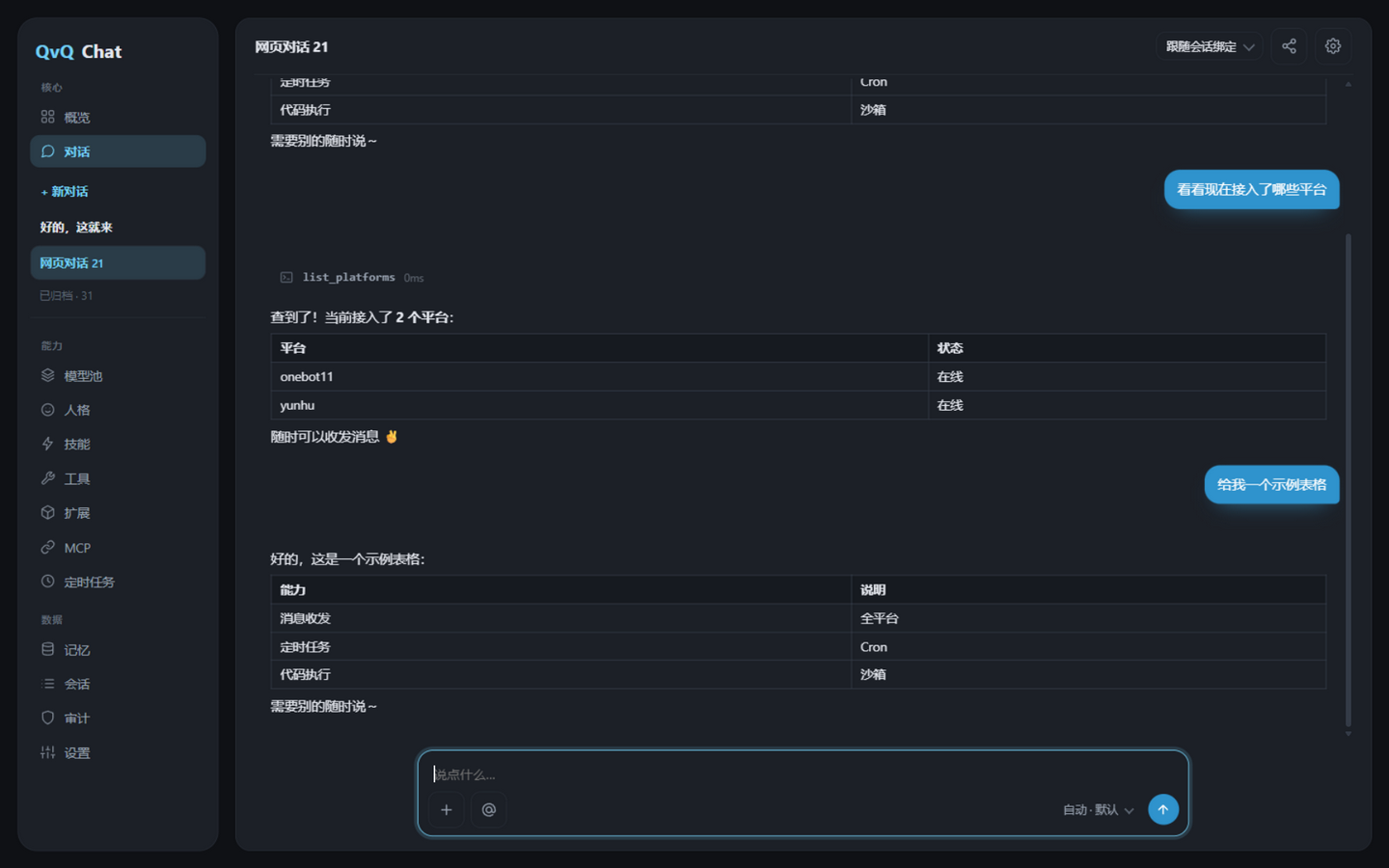Click the 人格 smiley face icon
Screen dimensions: 1389x868
point(47,410)
